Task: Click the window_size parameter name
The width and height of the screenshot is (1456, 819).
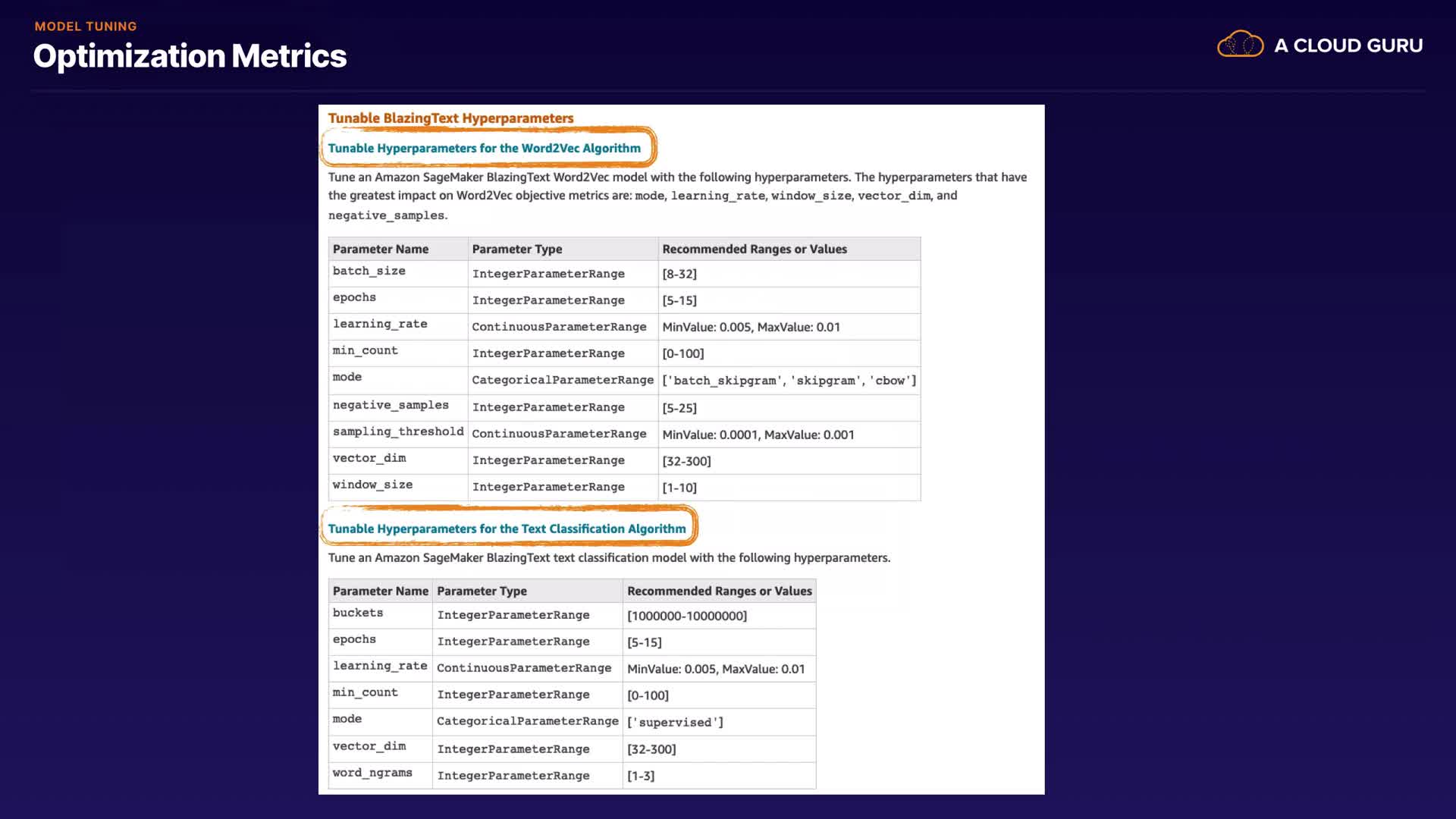Action: pos(372,485)
